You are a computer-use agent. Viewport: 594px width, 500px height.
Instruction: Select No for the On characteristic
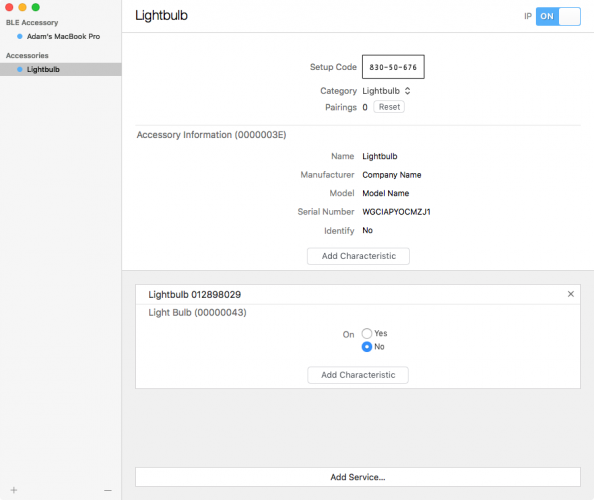tap(367, 347)
